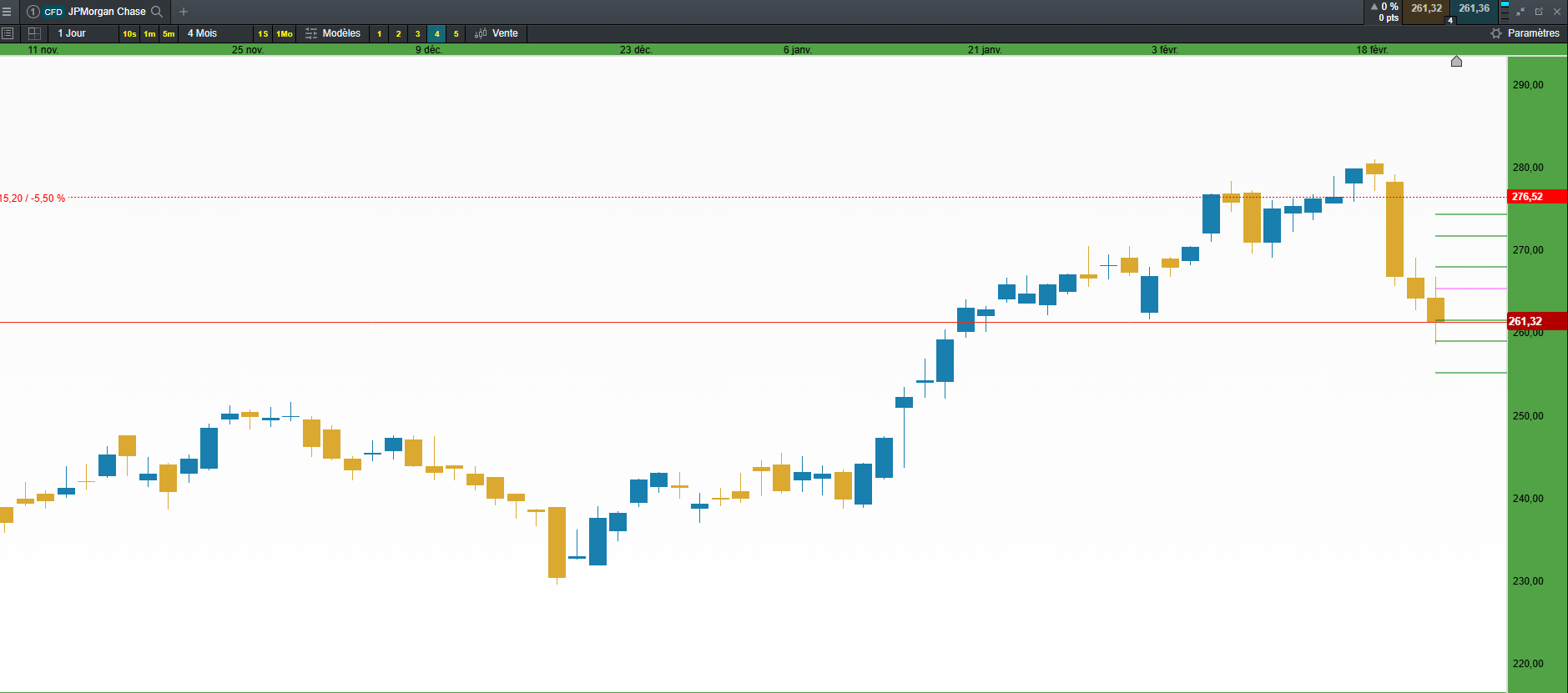Select model preset 4
The height and width of the screenshot is (693, 1568).
coord(436,34)
